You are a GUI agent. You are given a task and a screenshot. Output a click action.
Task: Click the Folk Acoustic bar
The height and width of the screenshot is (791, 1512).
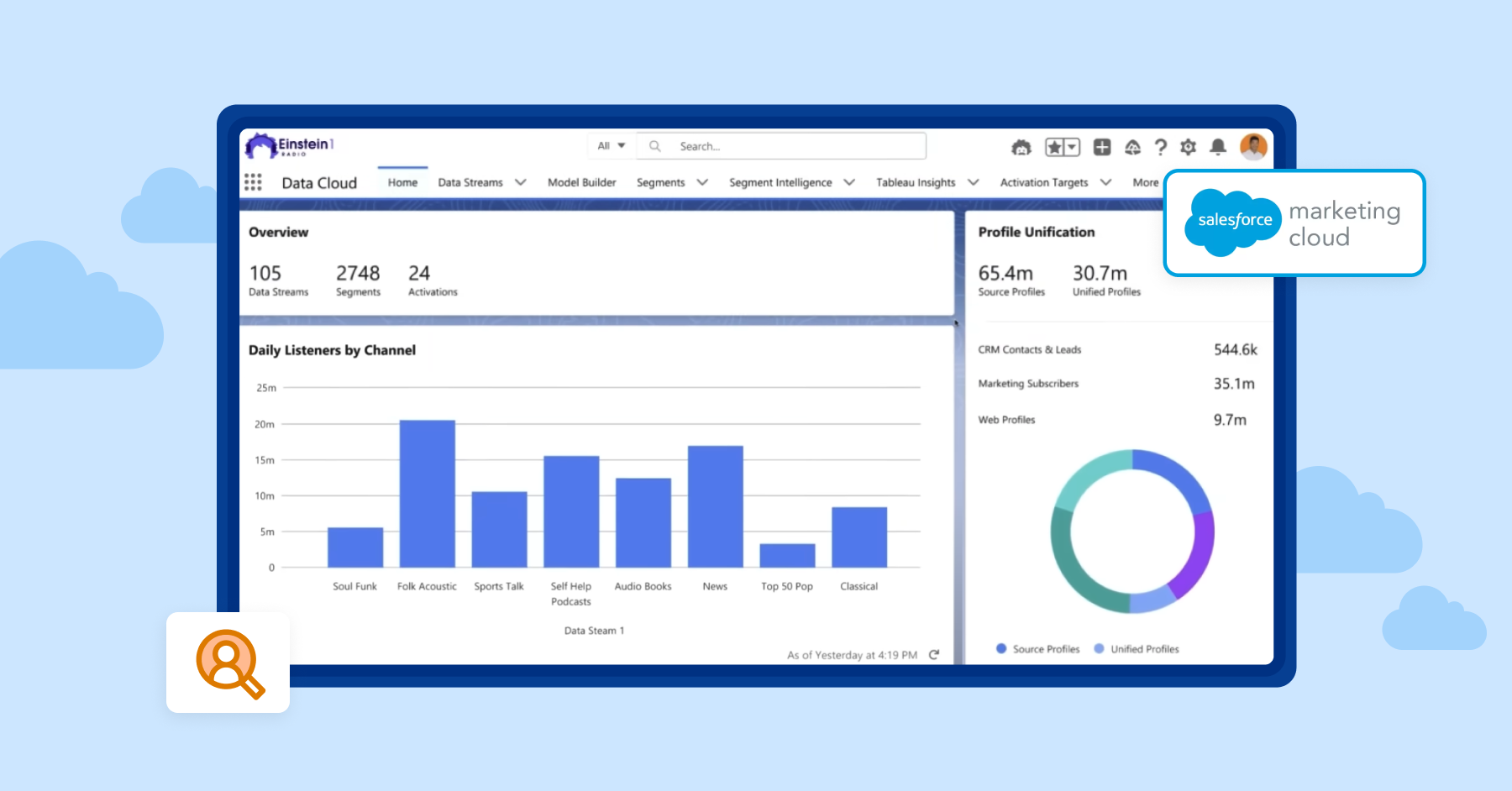[x=427, y=494]
